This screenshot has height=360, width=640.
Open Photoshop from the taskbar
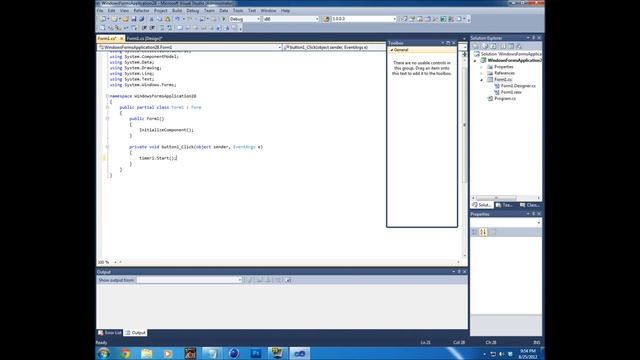point(256,353)
